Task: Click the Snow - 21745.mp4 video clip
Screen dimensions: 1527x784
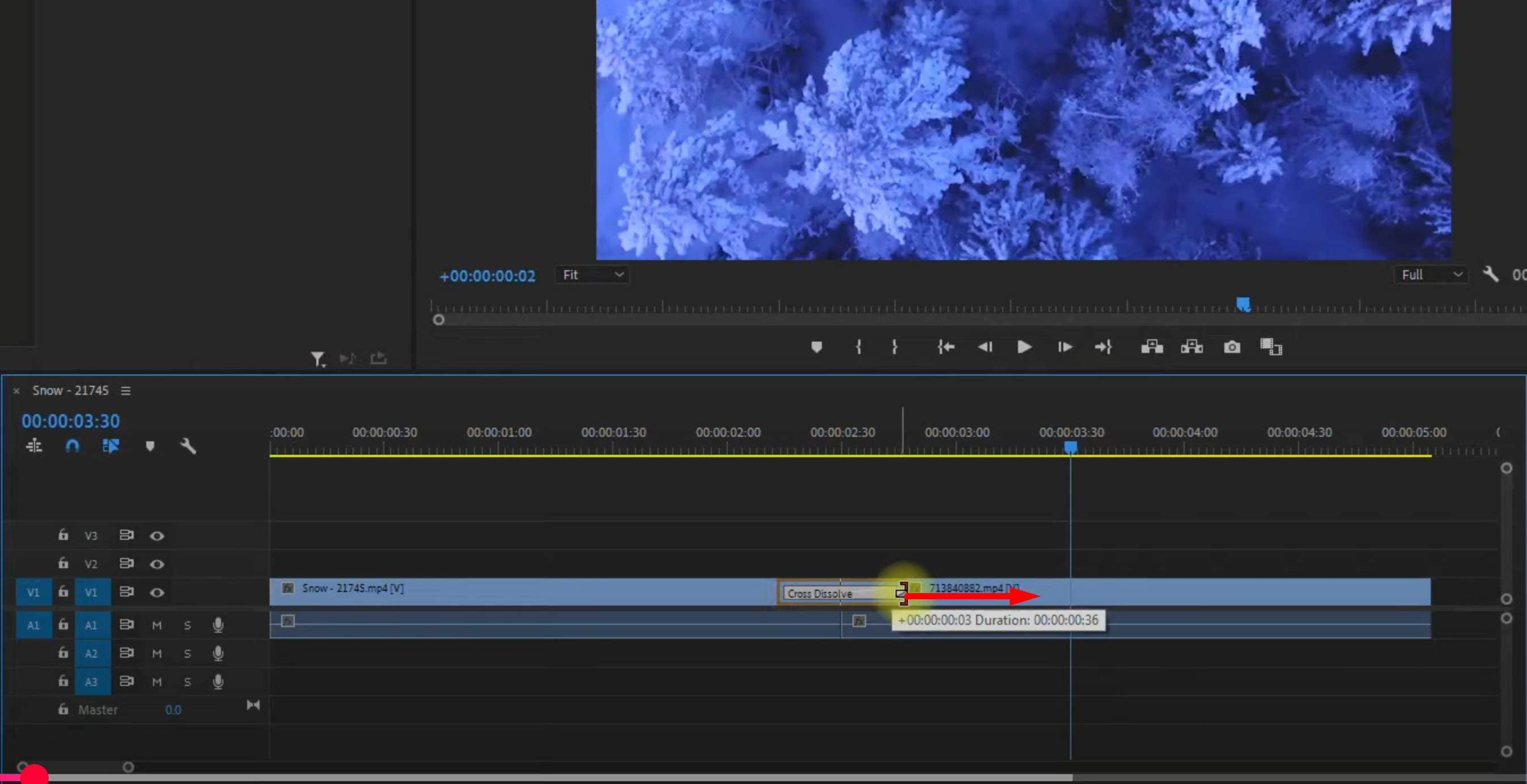Action: click(x=504, y=591)
